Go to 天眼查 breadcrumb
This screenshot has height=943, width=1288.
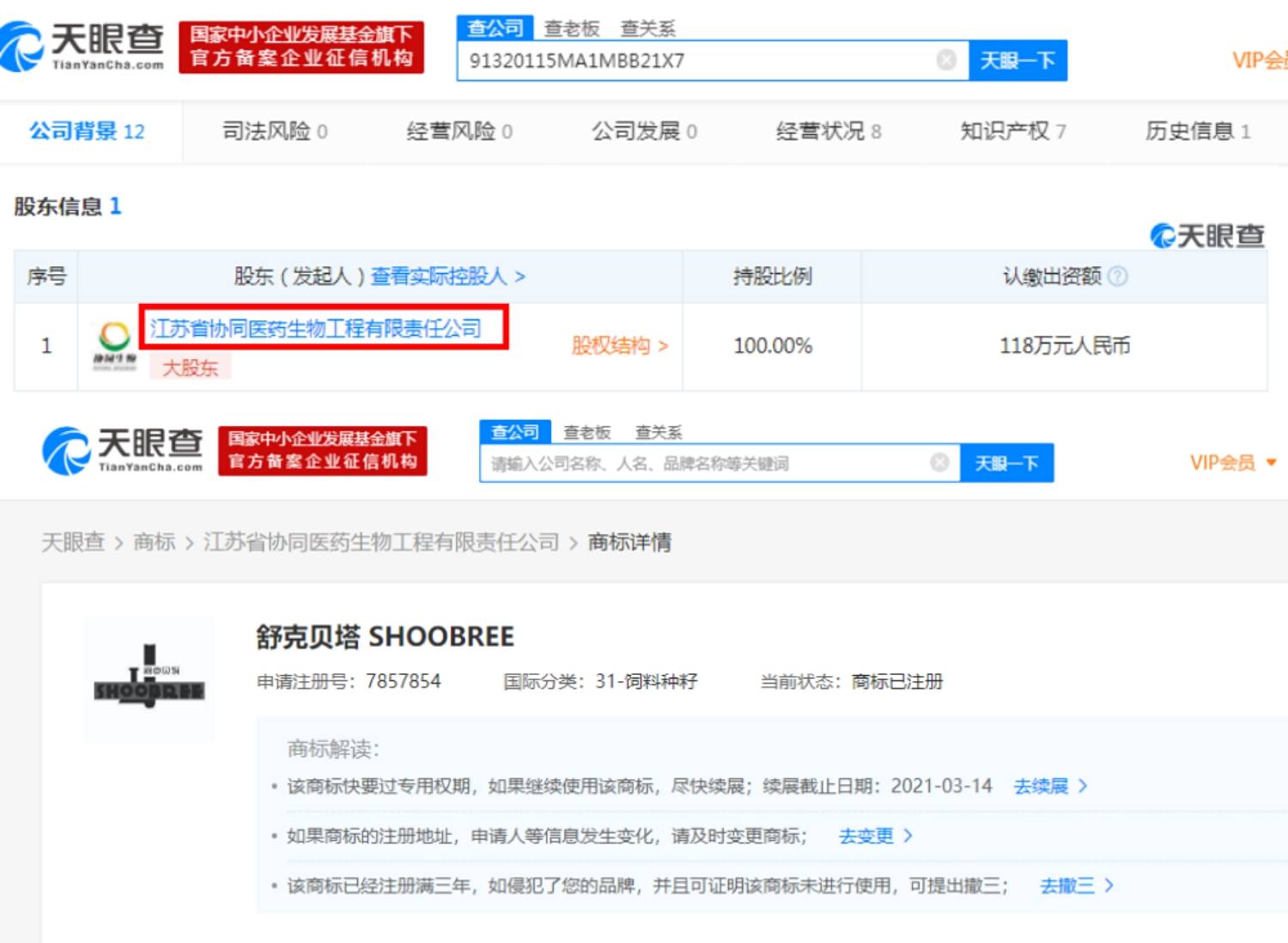point(73,542)
